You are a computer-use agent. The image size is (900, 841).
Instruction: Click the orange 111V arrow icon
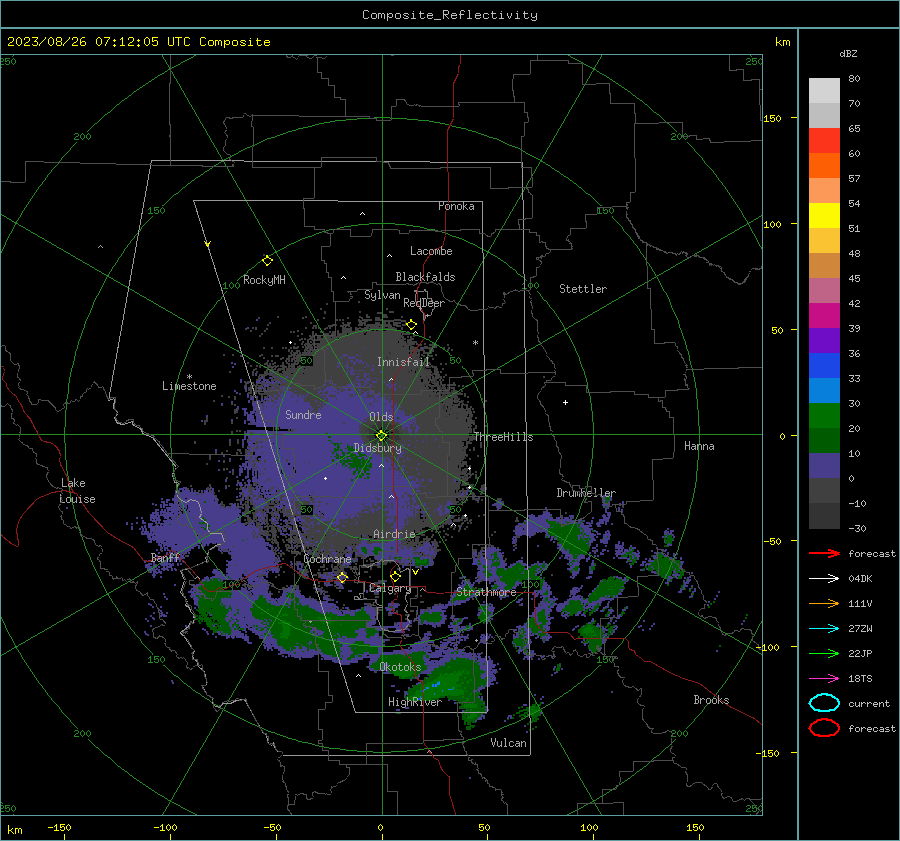824,603
